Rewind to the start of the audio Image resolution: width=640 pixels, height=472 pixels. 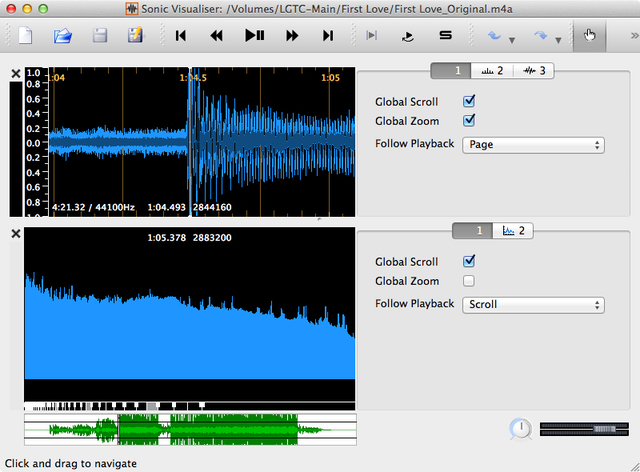click(x=181, y=36)
